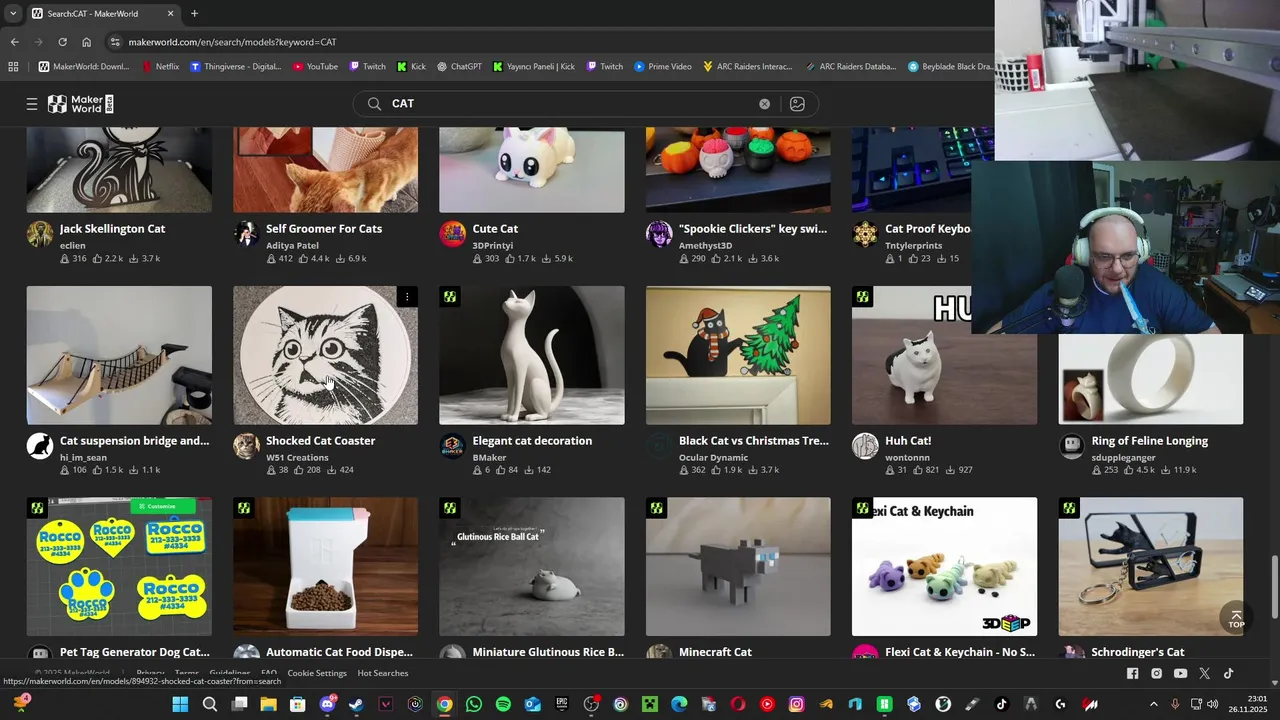Open MakerWorld X icon in footer
The width and height of the screenshot is (1280, 720).
click(1204, 674)
